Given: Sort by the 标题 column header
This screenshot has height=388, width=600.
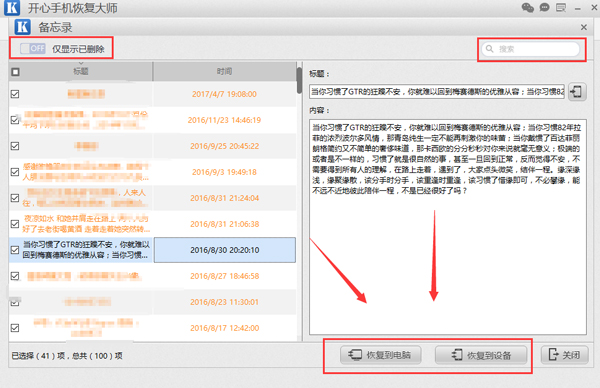Looking at the screenshot, I should point(81,71).
